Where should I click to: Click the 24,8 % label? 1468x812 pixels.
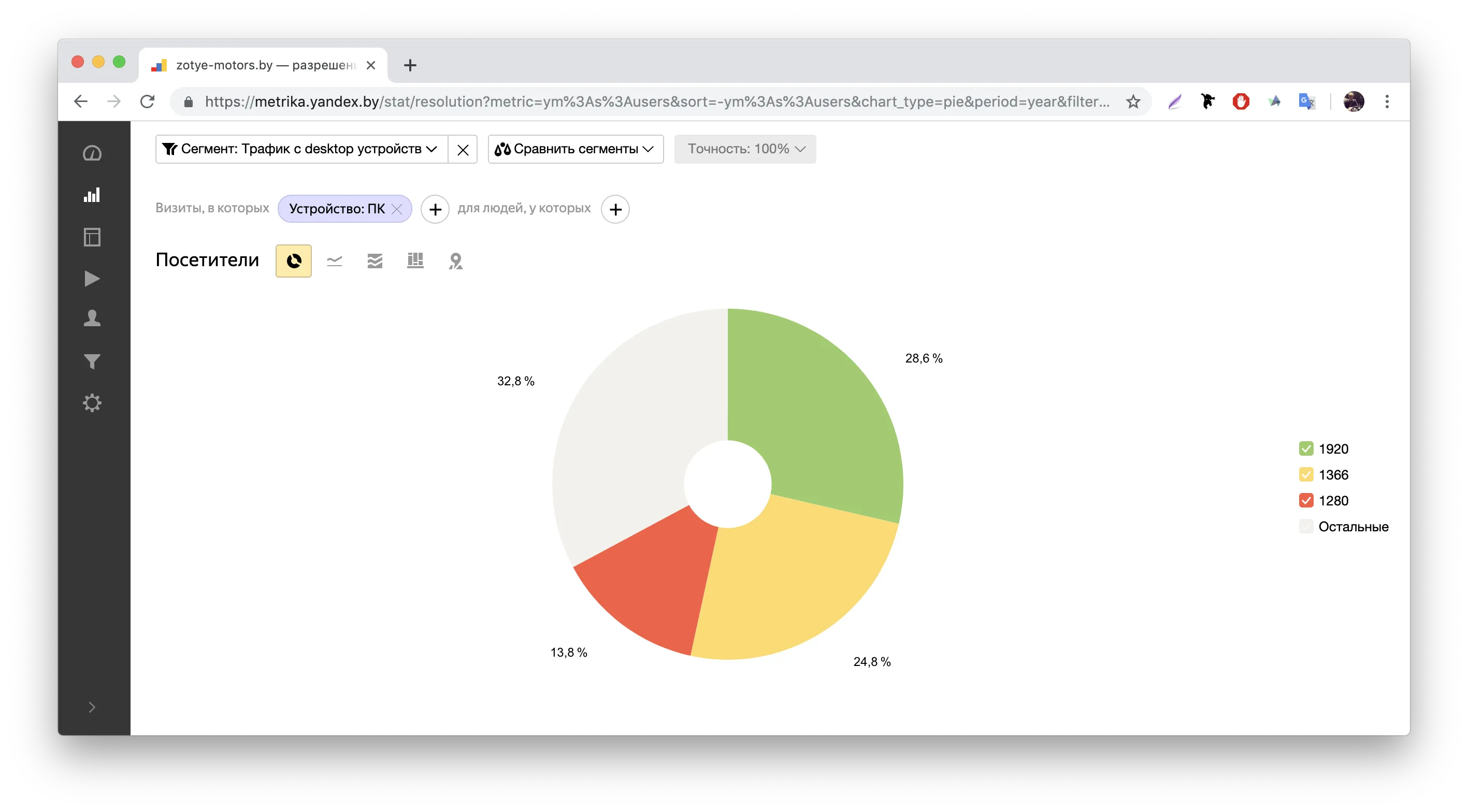(871, 662)
